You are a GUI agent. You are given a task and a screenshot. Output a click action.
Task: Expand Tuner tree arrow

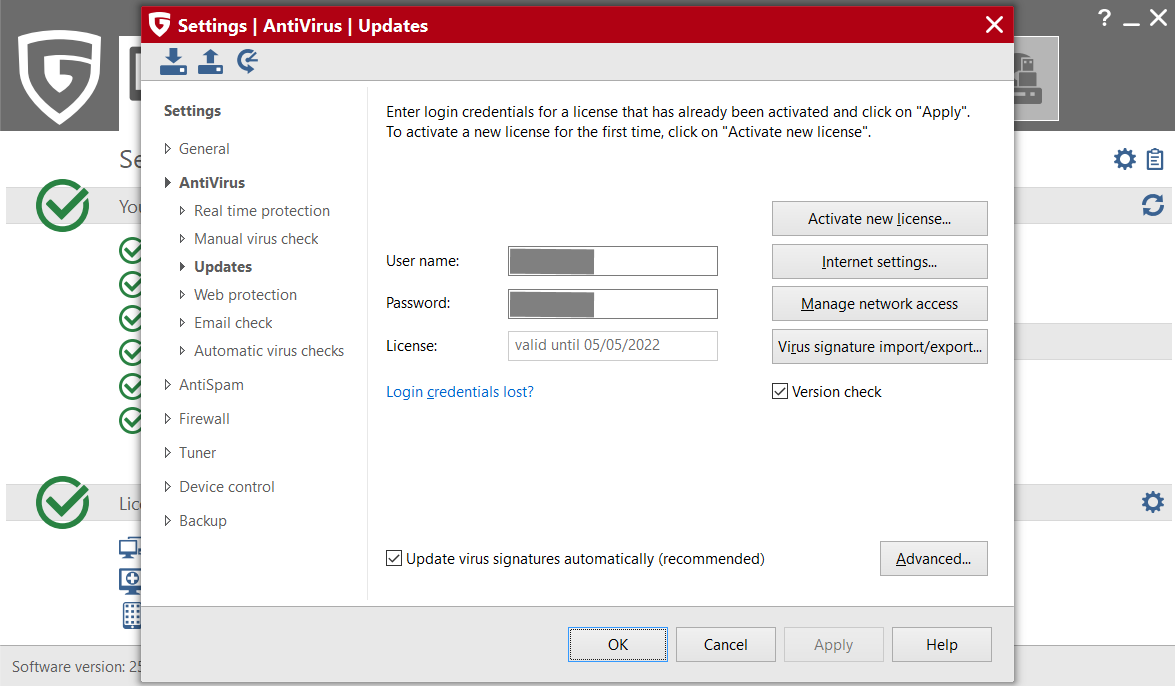click(x=167, y=452)
